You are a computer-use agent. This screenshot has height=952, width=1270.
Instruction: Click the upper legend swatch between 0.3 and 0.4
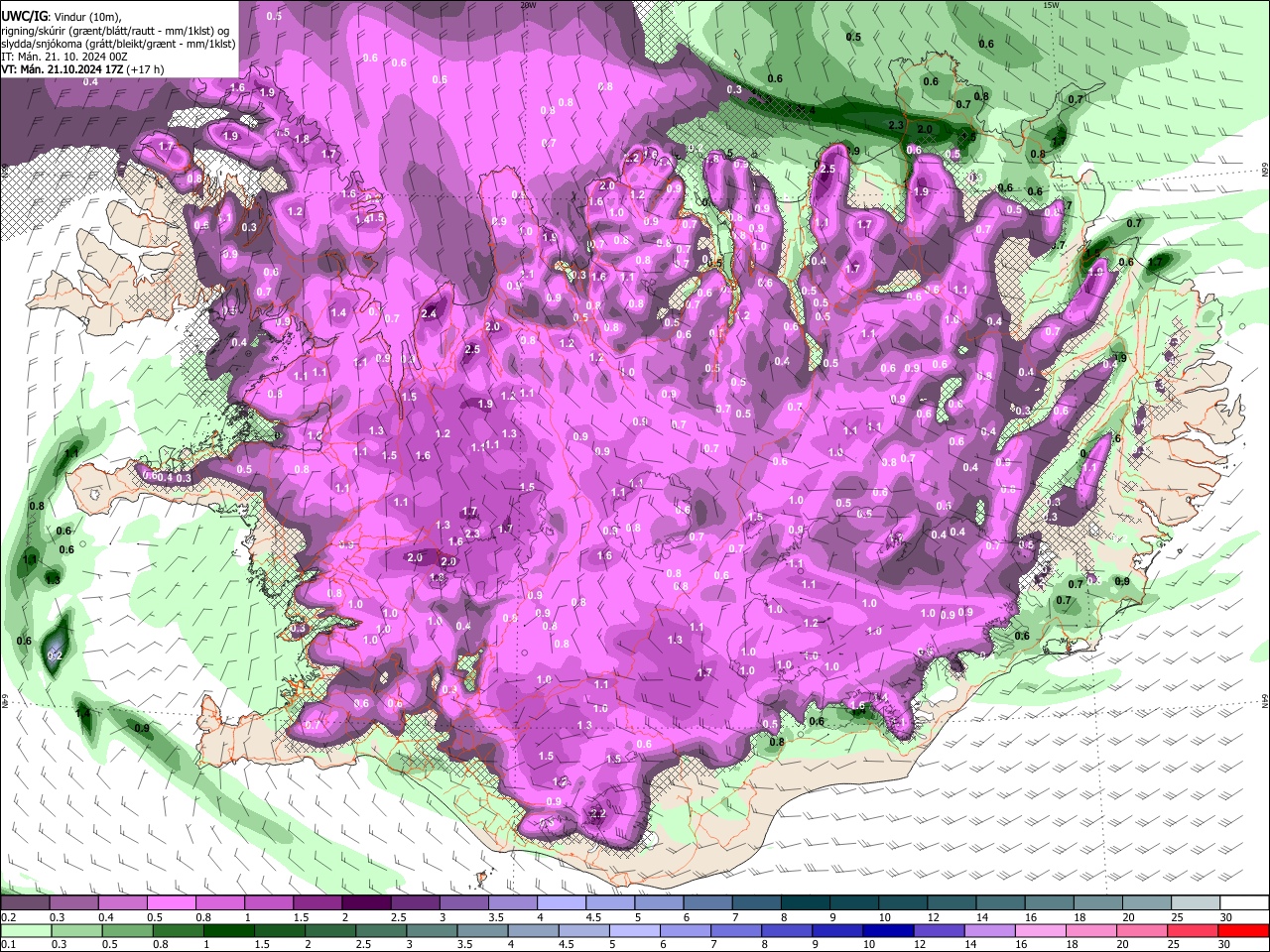coord(73,903)
